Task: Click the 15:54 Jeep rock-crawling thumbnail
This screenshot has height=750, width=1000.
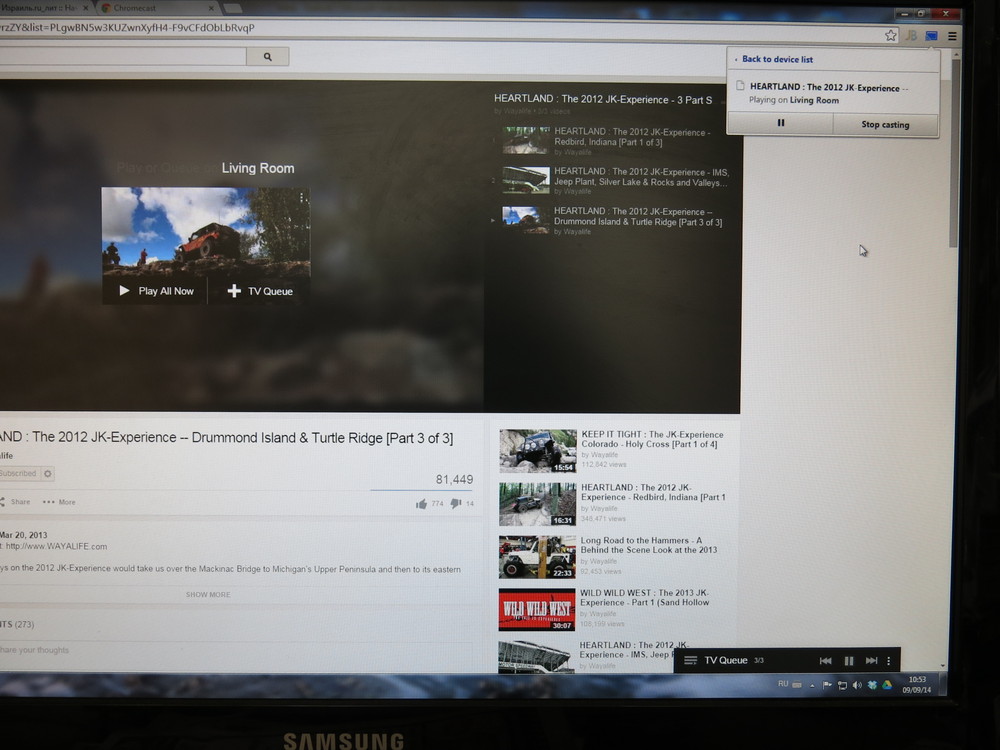Action: pos(538,451)
